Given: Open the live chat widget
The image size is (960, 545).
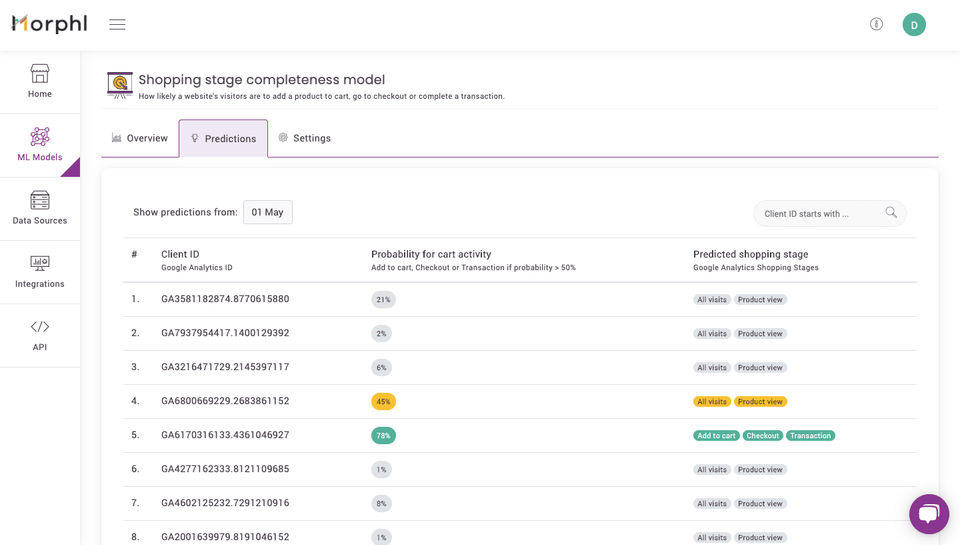Looking at the screenshot, I should (x=928, y=514).
